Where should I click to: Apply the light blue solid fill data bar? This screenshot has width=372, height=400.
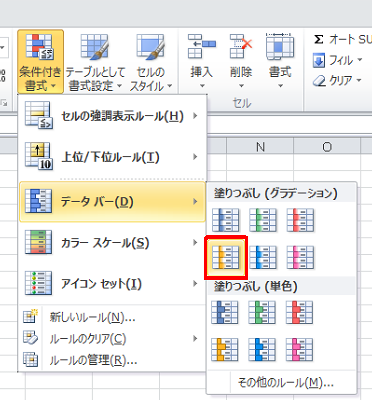click(262, 350)
